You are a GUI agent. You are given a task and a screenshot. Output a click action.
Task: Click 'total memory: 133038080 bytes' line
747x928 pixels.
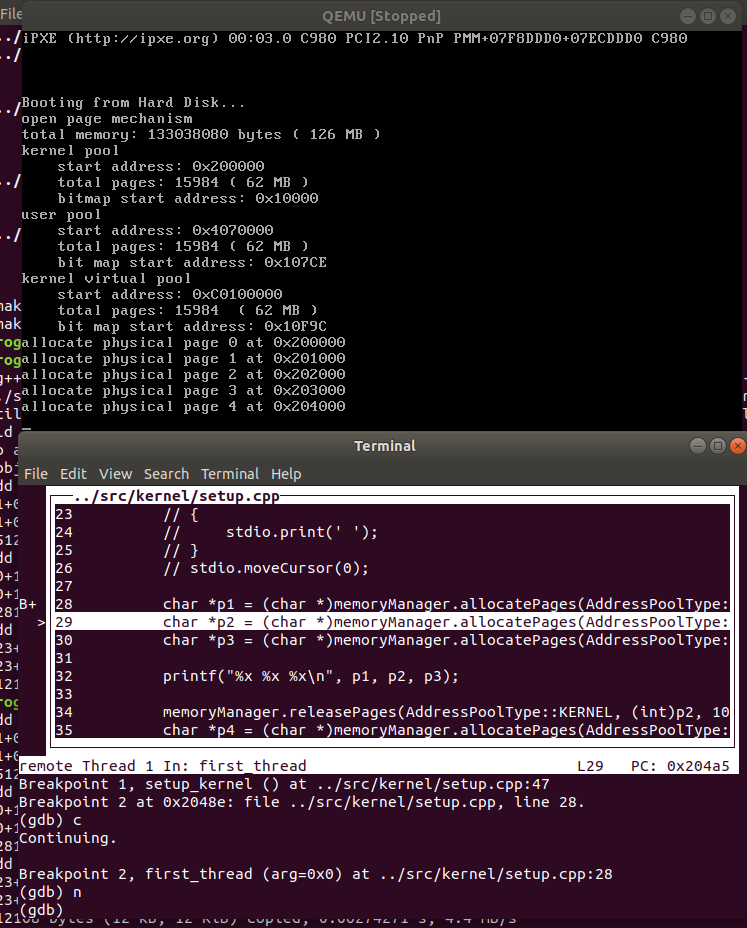pyautogui.click(x=201, y=134)
